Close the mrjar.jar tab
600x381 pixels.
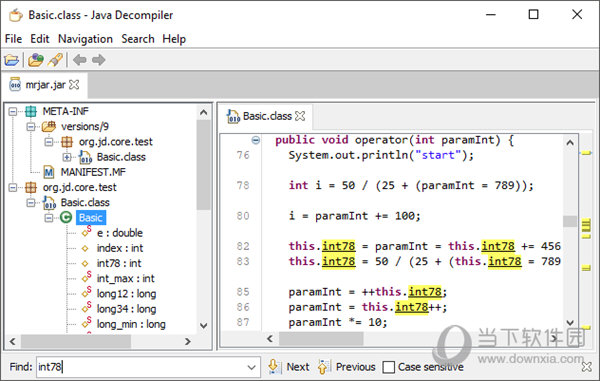pyautogui.click(x=74, y=85)
